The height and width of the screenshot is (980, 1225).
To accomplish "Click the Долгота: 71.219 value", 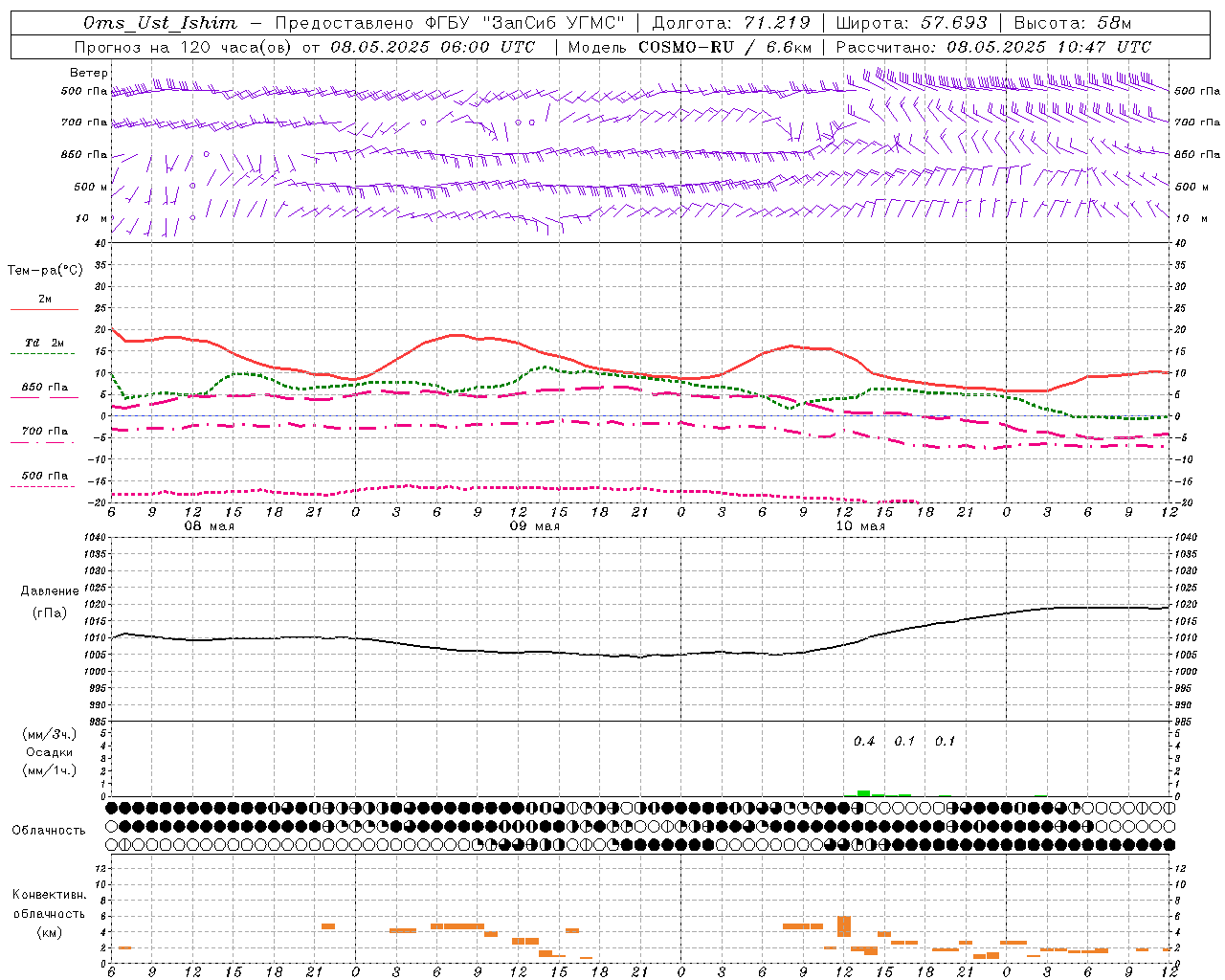I will 731,23.
